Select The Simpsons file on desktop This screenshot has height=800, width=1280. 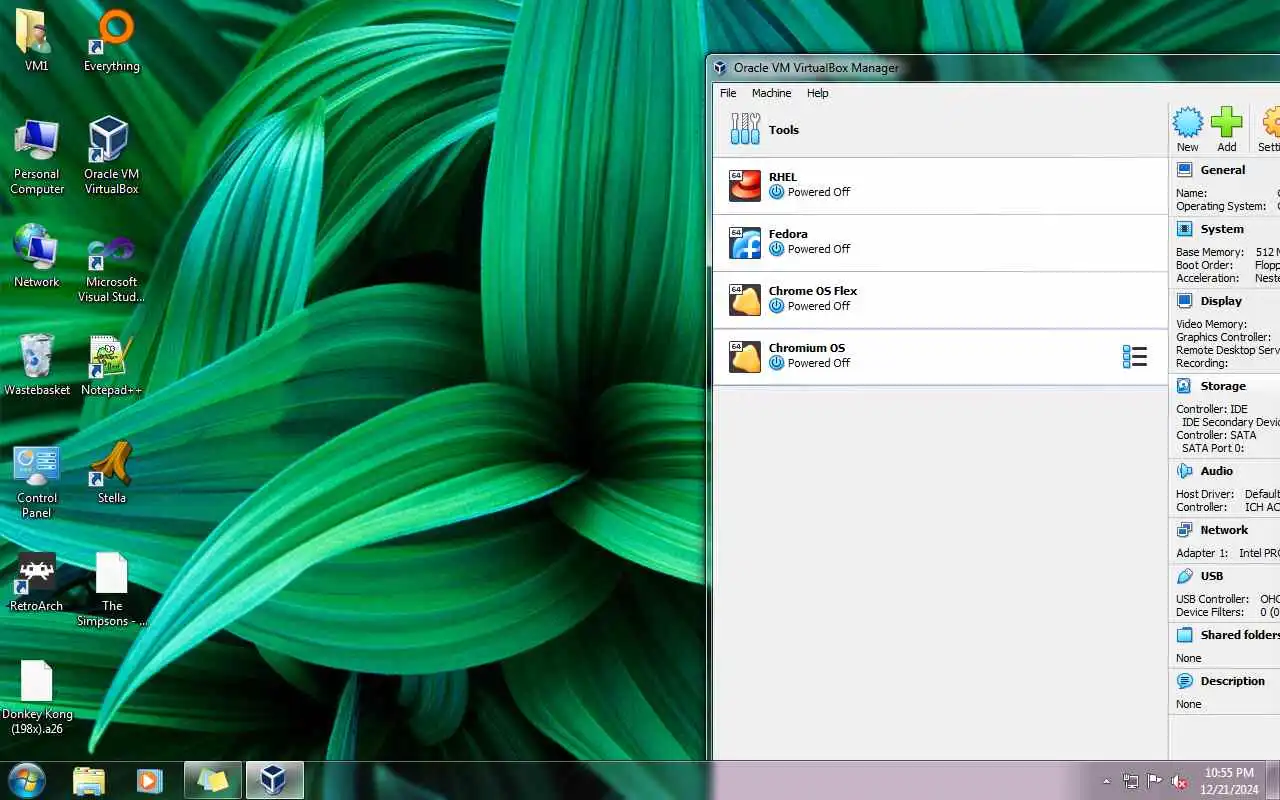tap(111, 589)
